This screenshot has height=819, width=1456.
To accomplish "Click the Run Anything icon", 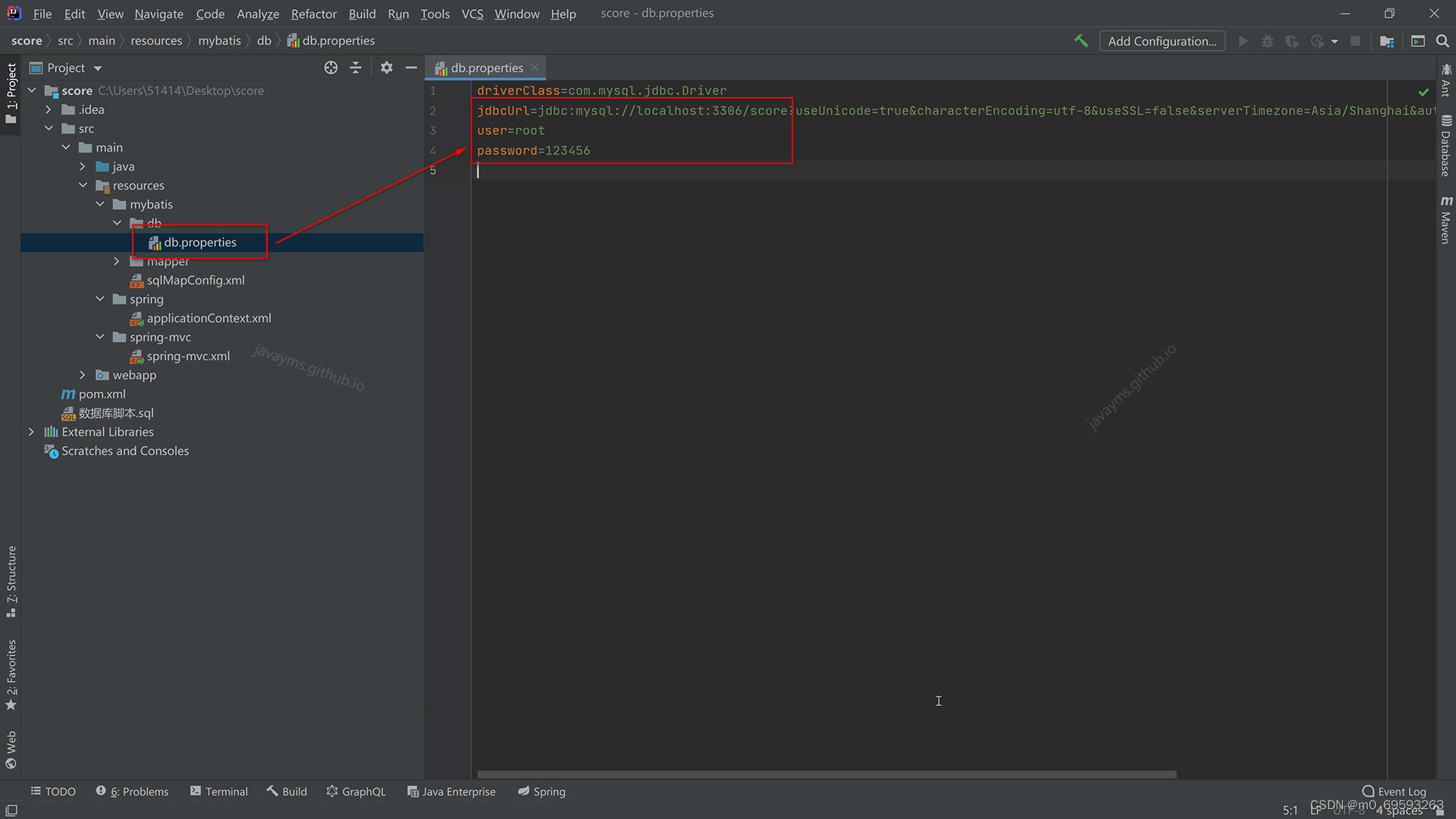I will pyautogui.click(x=1418, y=41).
